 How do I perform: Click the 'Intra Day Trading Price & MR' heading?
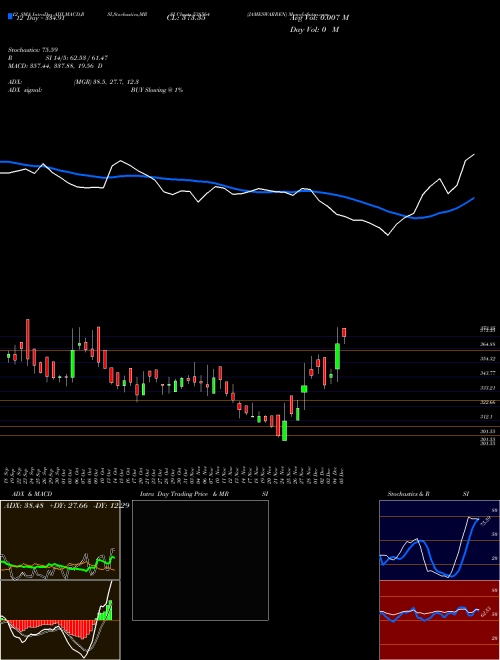click(x=184, y=494)
